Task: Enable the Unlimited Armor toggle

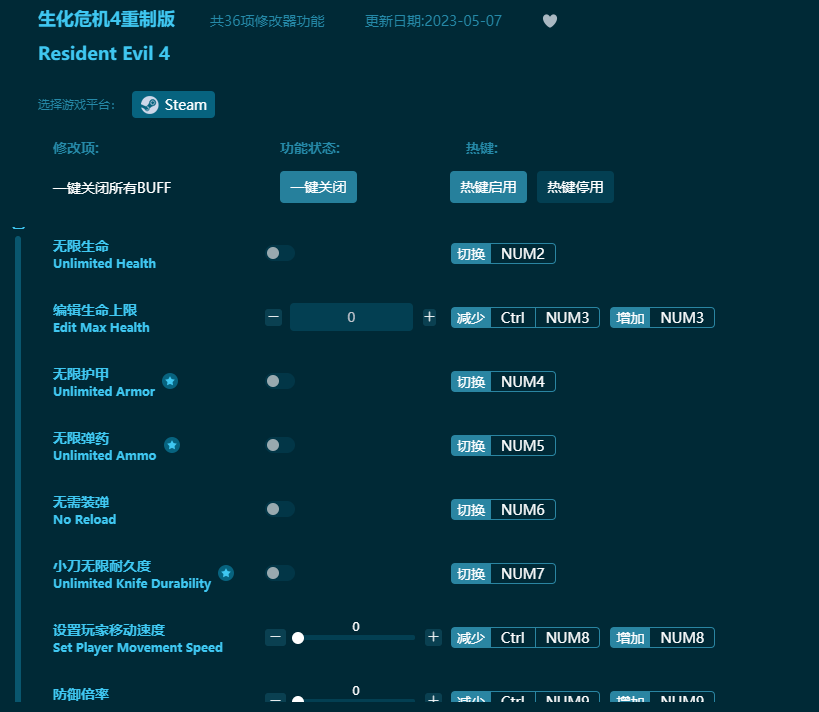Action: coord(280,381)
